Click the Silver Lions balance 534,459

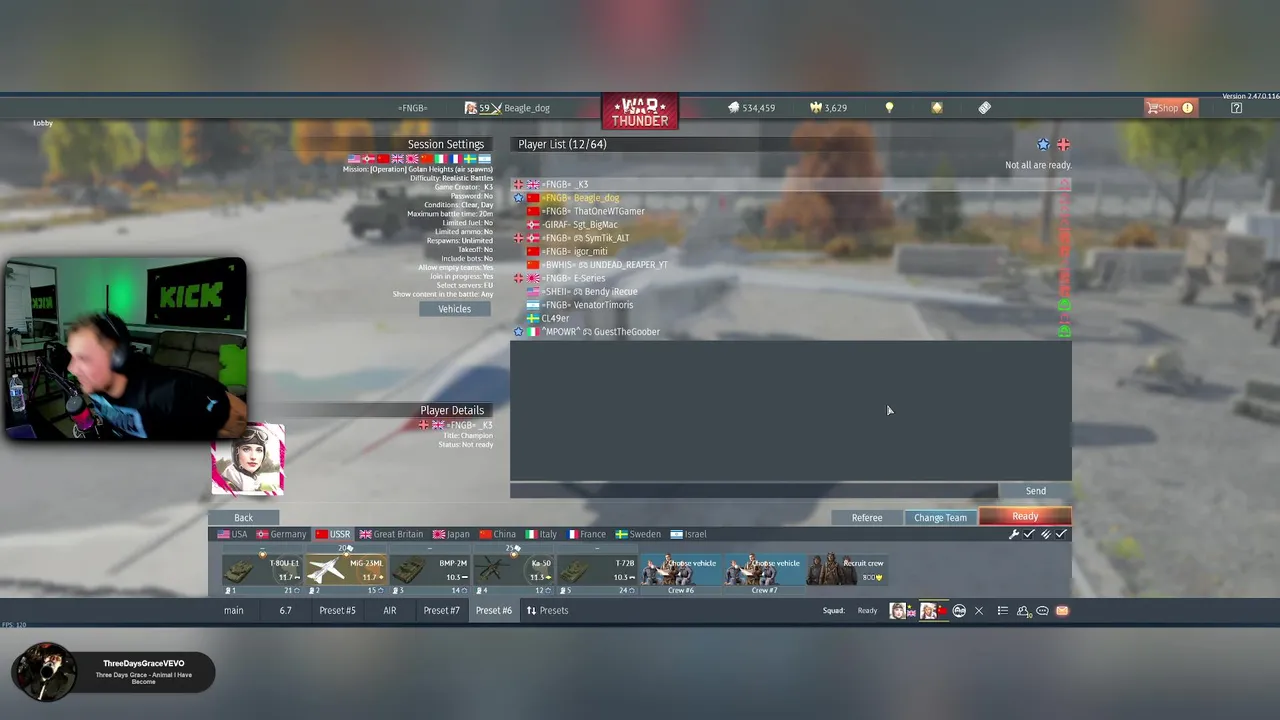pyautogui.click(x=751, y=108)
